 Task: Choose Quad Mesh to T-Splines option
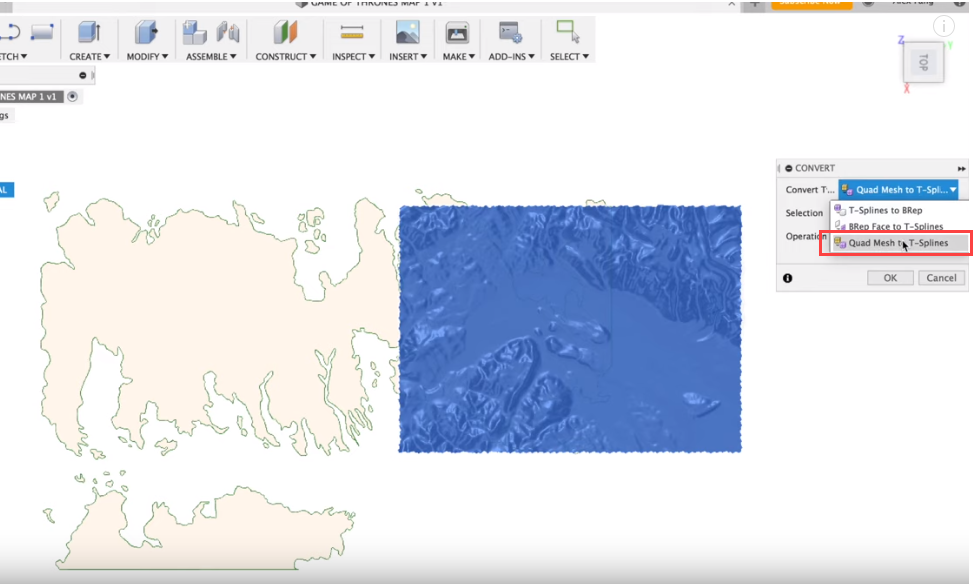tap(899, 243)
